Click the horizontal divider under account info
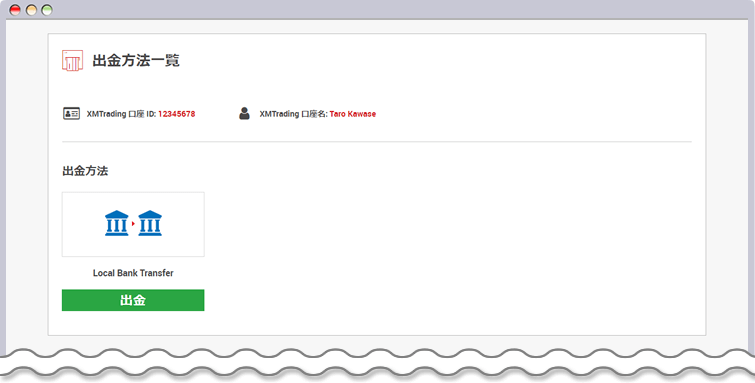 [x=377, y=142]
